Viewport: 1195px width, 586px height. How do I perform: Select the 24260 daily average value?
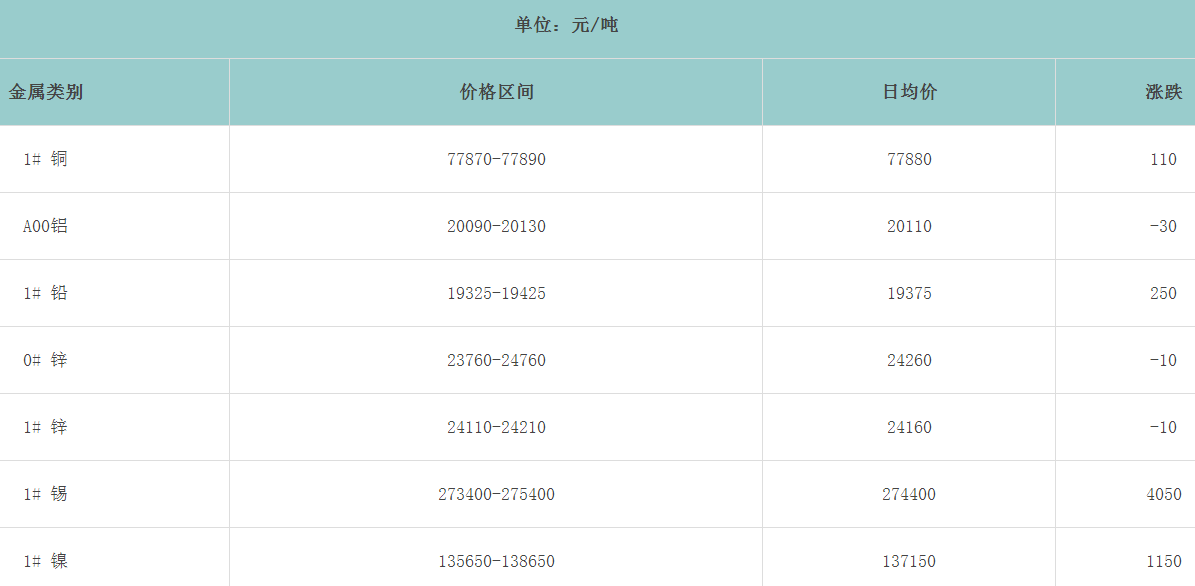[909, 360]
